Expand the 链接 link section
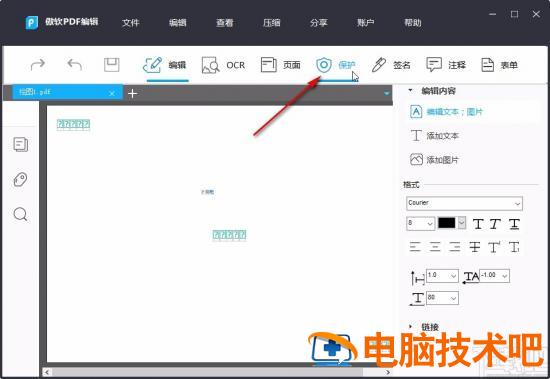Screen dimensions: 550x379 410,327
